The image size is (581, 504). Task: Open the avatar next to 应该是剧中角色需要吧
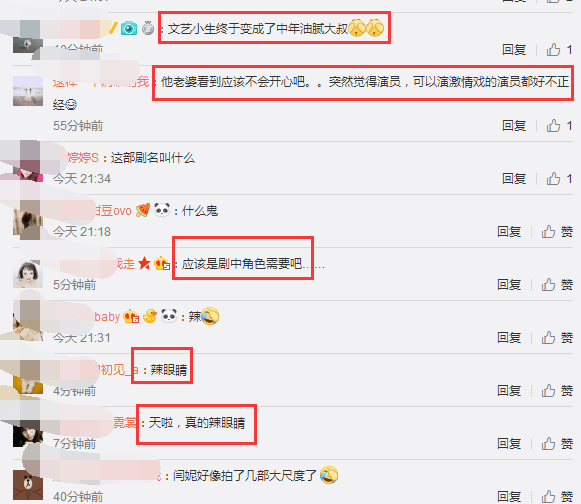click(28, 273)
